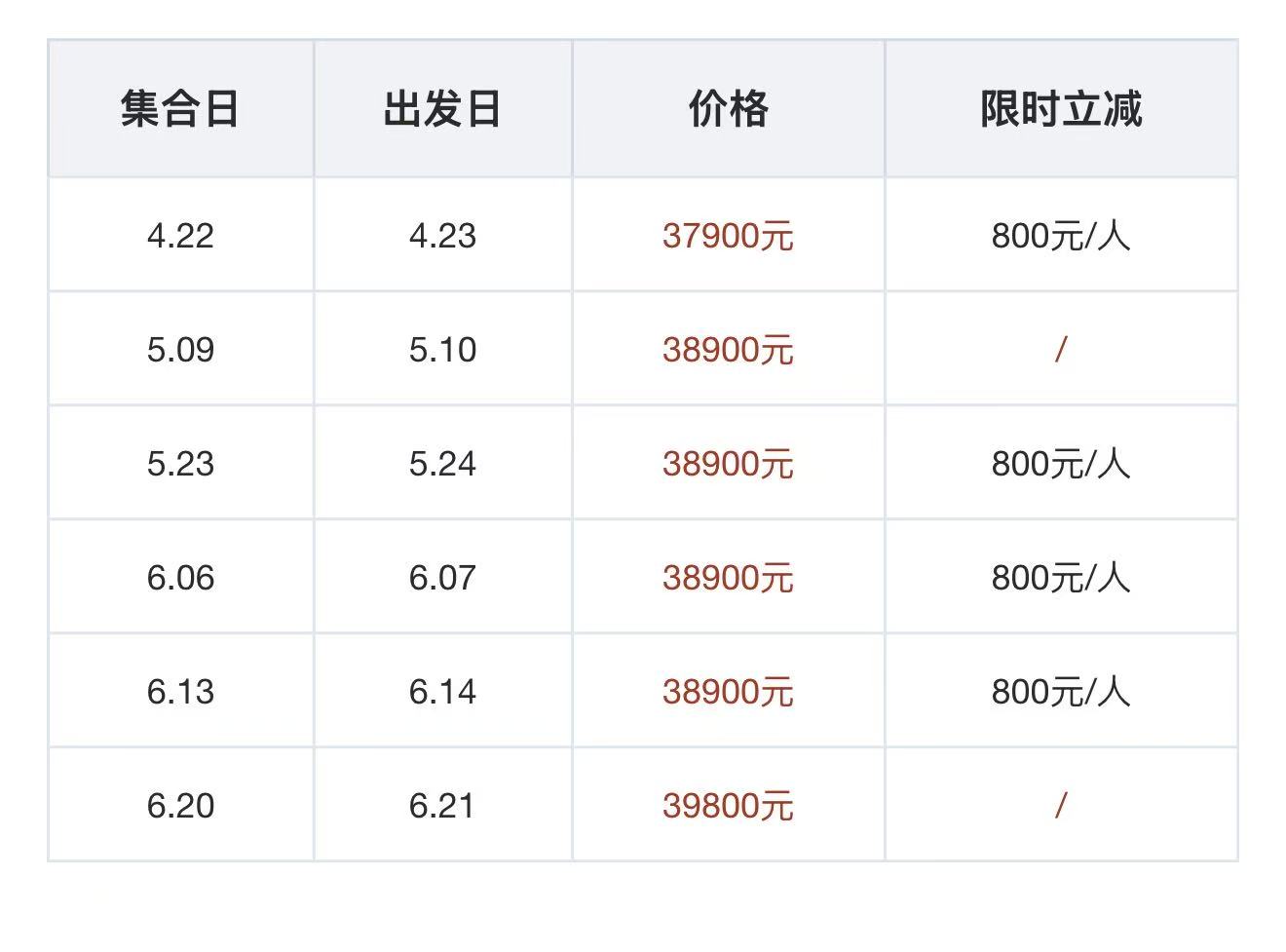Image resolution: width=1286 pixels, height=952 pixels.
Task: Click the 5.10 departure date cell
Action: (442, 350)
